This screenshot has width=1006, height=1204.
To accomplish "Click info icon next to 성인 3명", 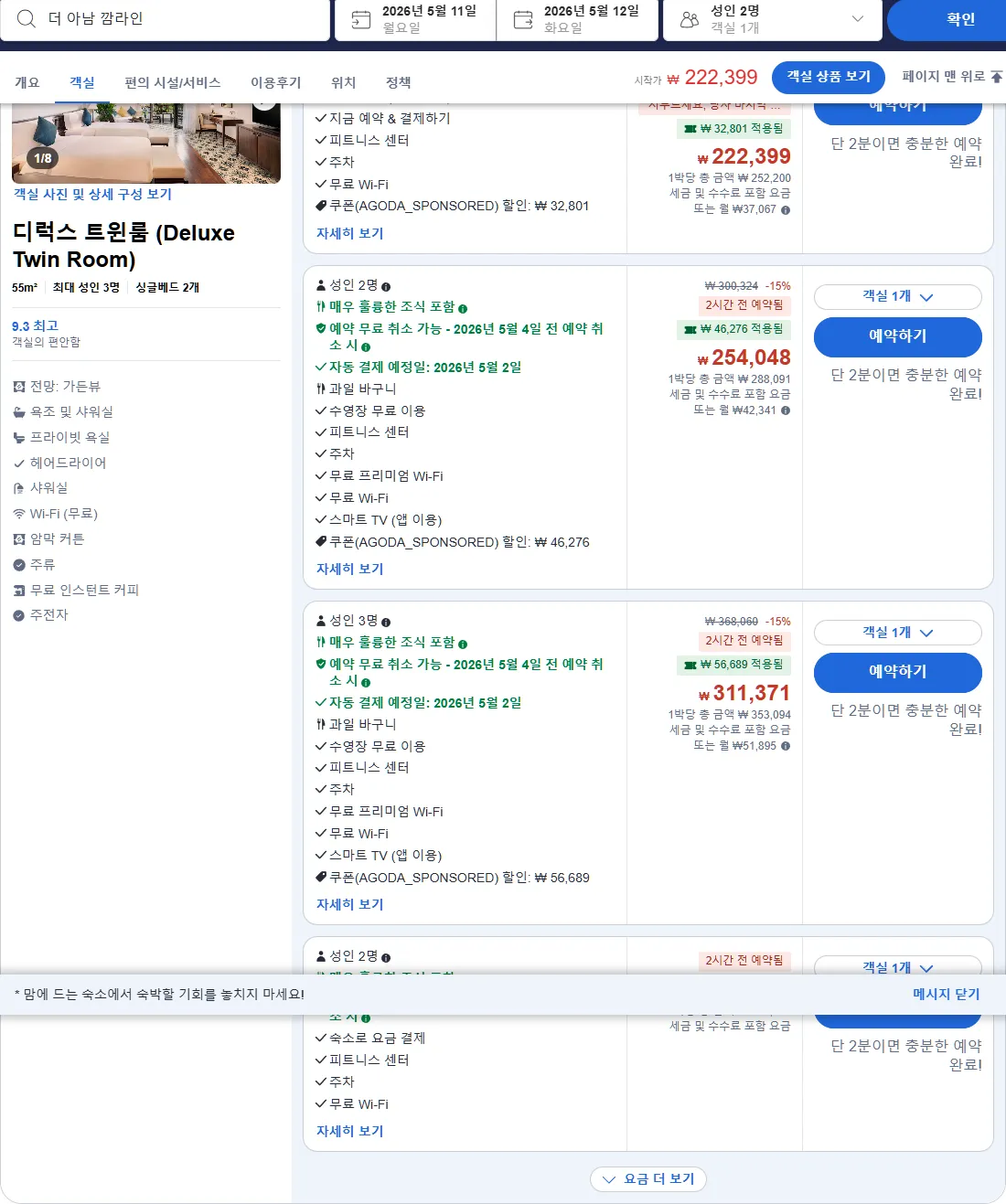I will click(x=386, y=622).
